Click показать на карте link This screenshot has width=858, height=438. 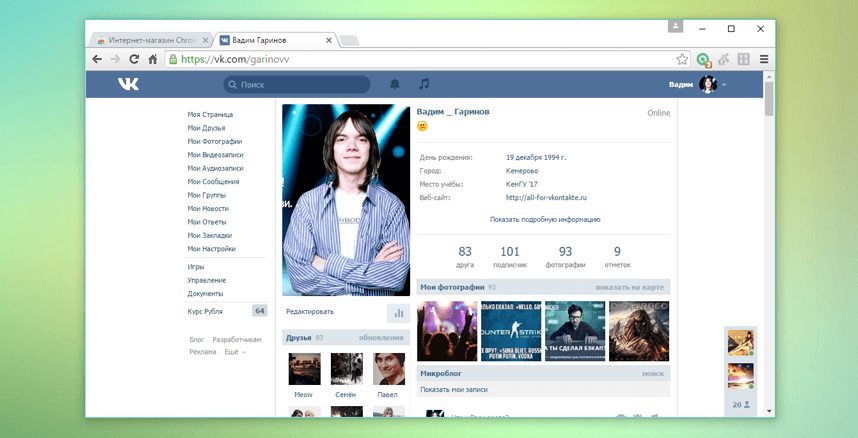coord(629,287)
